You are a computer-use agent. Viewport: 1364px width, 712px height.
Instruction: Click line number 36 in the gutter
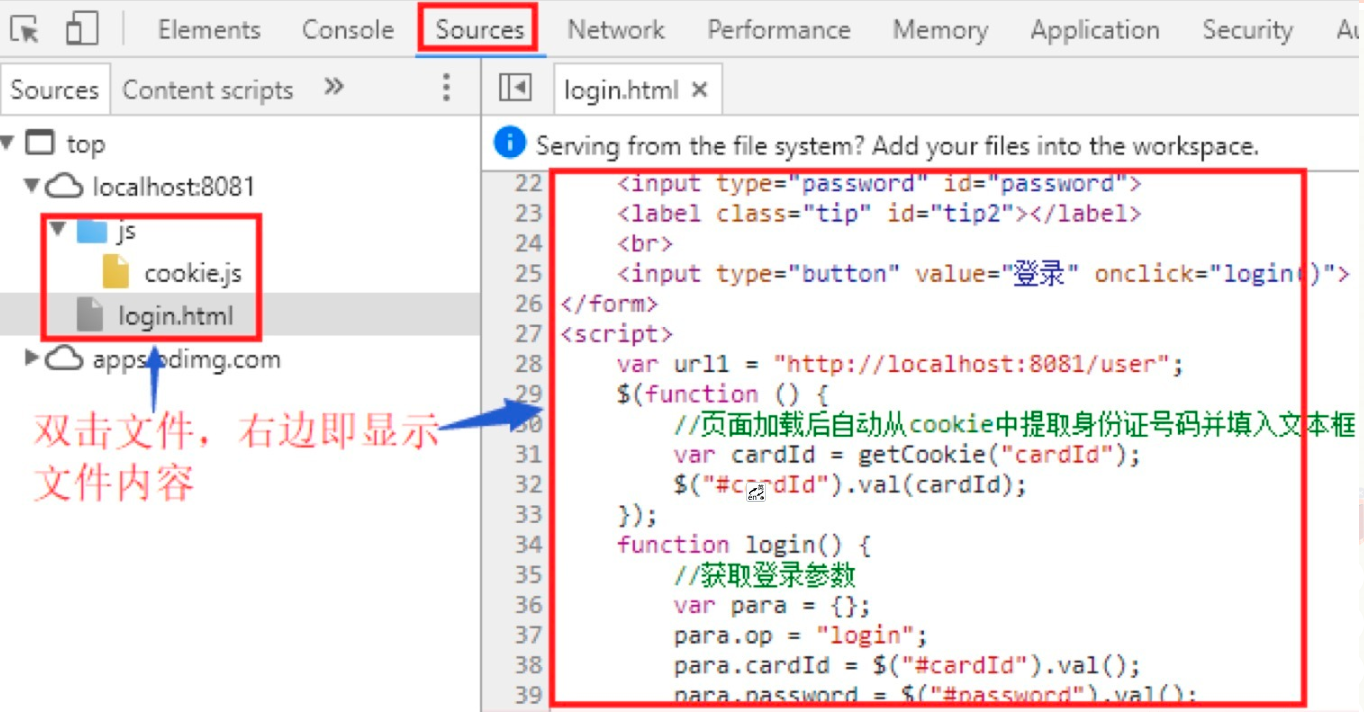528,605
